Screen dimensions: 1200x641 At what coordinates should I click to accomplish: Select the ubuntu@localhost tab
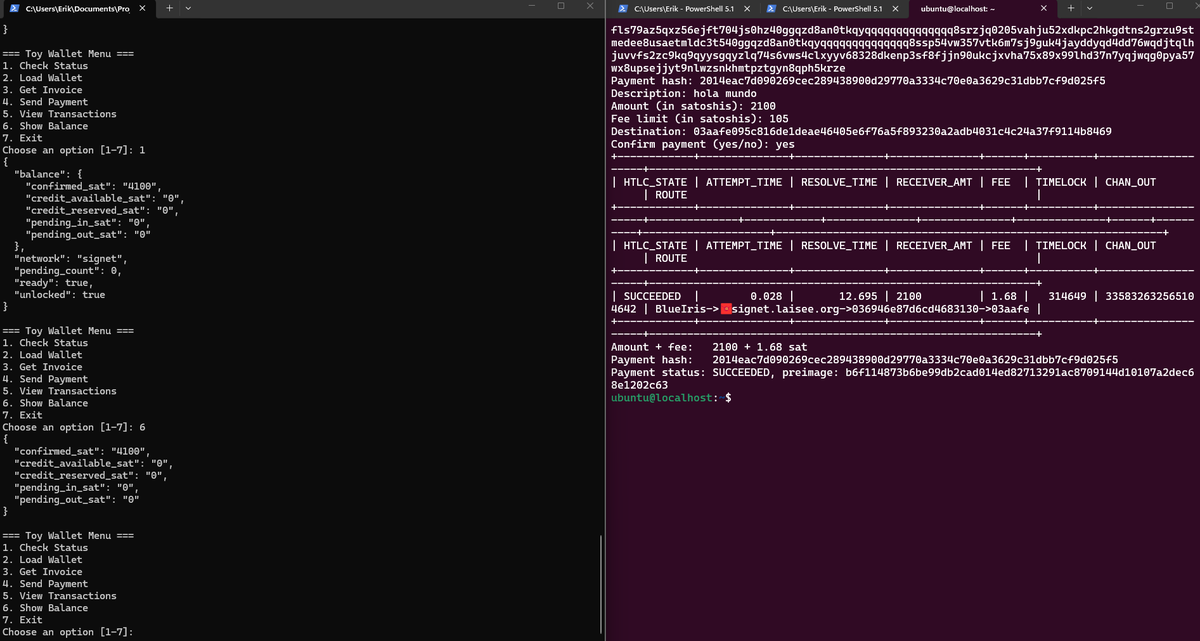[x=957, y=8]
